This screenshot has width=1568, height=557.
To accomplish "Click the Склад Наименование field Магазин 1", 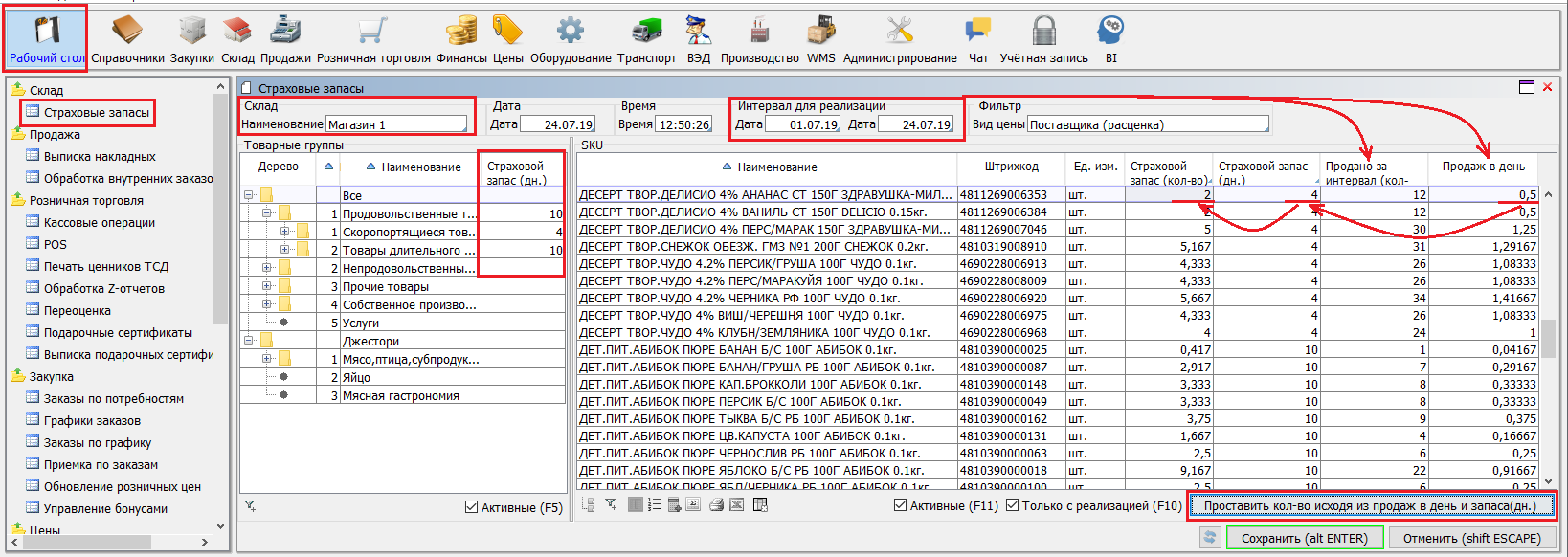I will (x=396, y=124).
